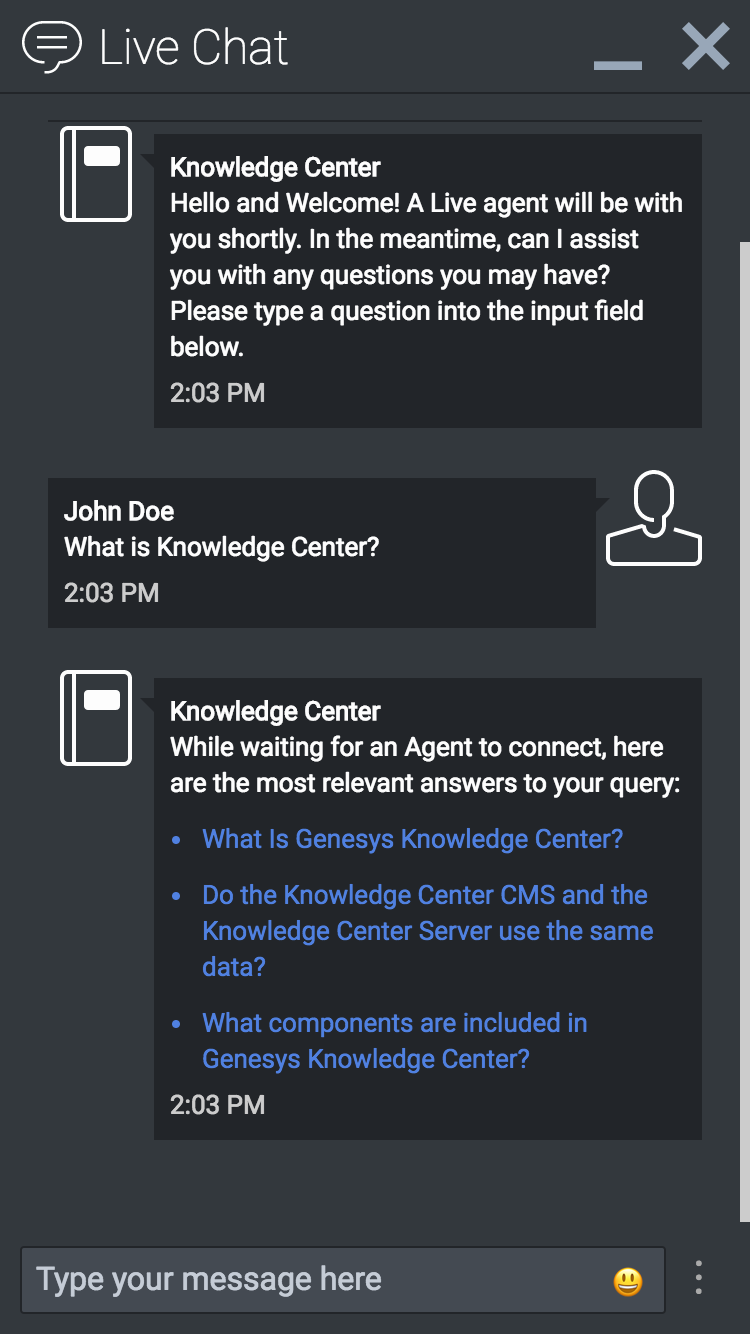Viewport: 750px width, 1334px height.
Task: Select John Doe's "What is Knowledge Center?" message
Action: pyautogui.click(x=222, y=547)
